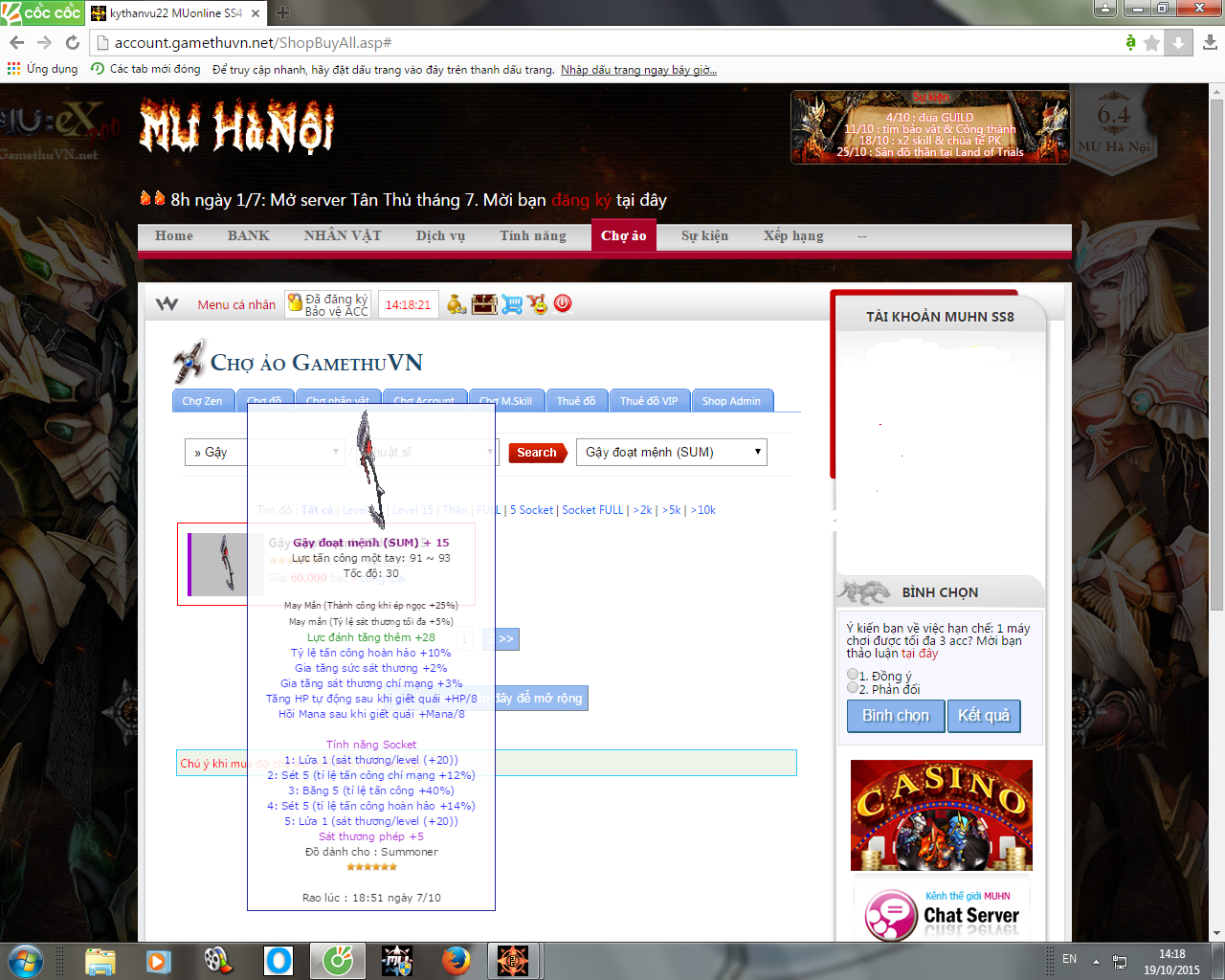Image resolution: width=1225 pixels, height=980 pixels.
Task: Click the browser download arrow icon
Action: tap(1210, 42)
